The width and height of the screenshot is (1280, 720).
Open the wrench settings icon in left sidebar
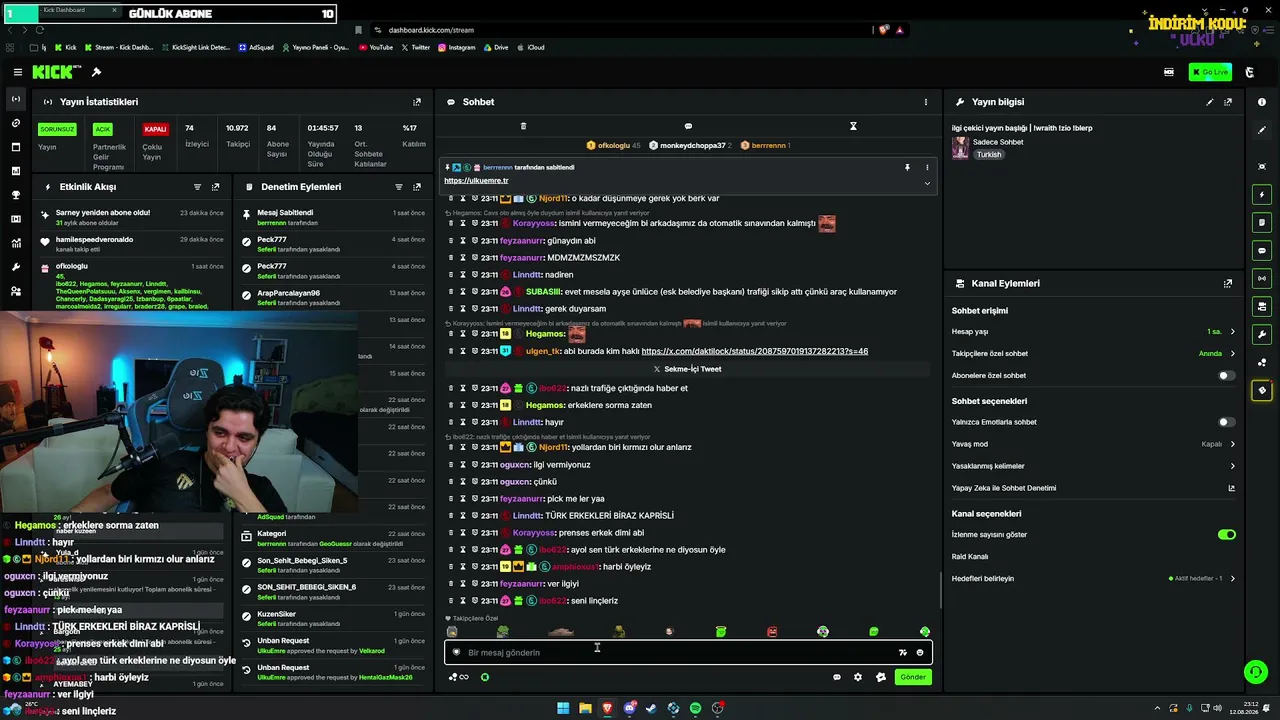click(x=15, y=267)
